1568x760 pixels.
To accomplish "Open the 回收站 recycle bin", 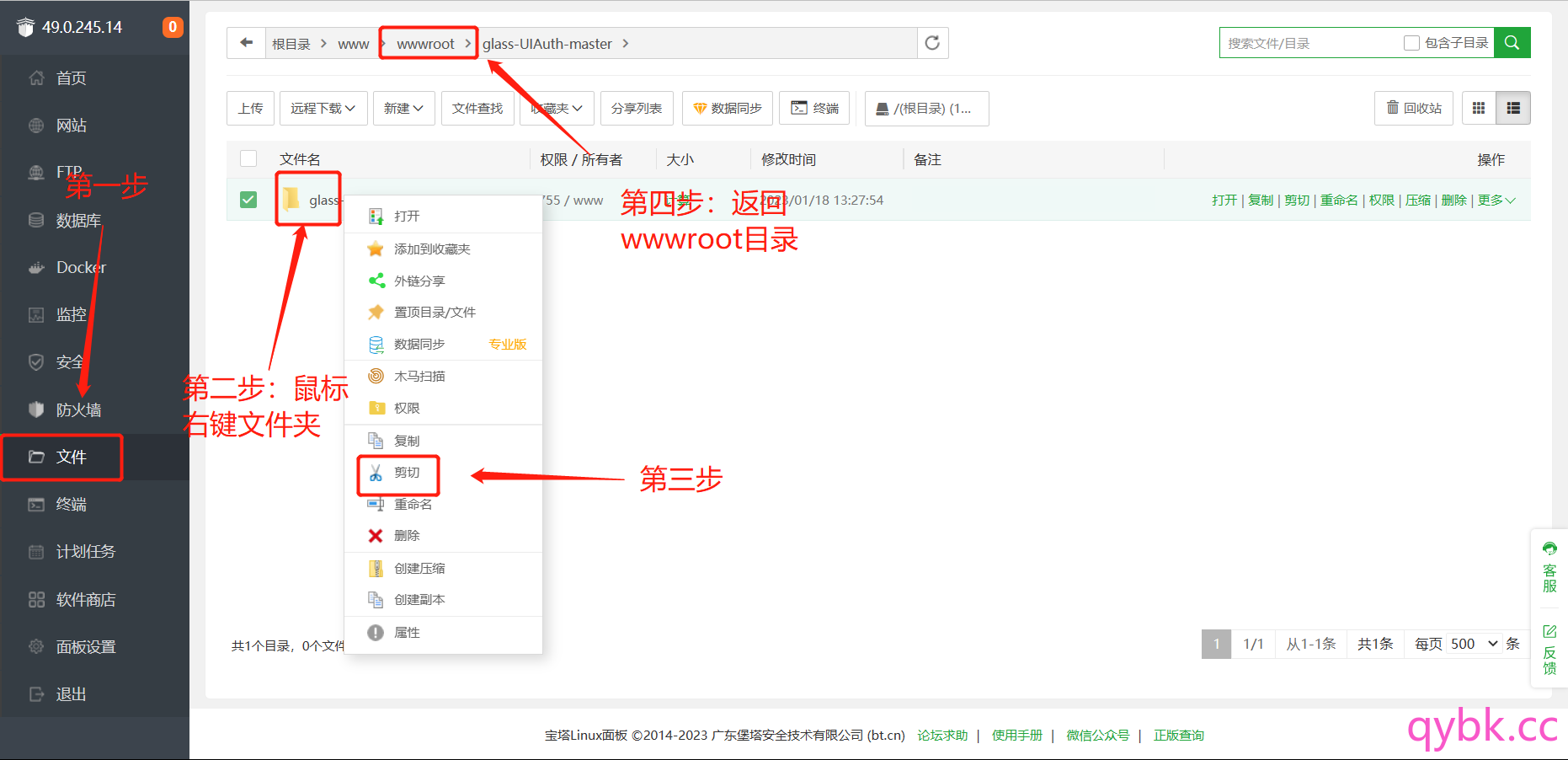I will (1414, 108).
